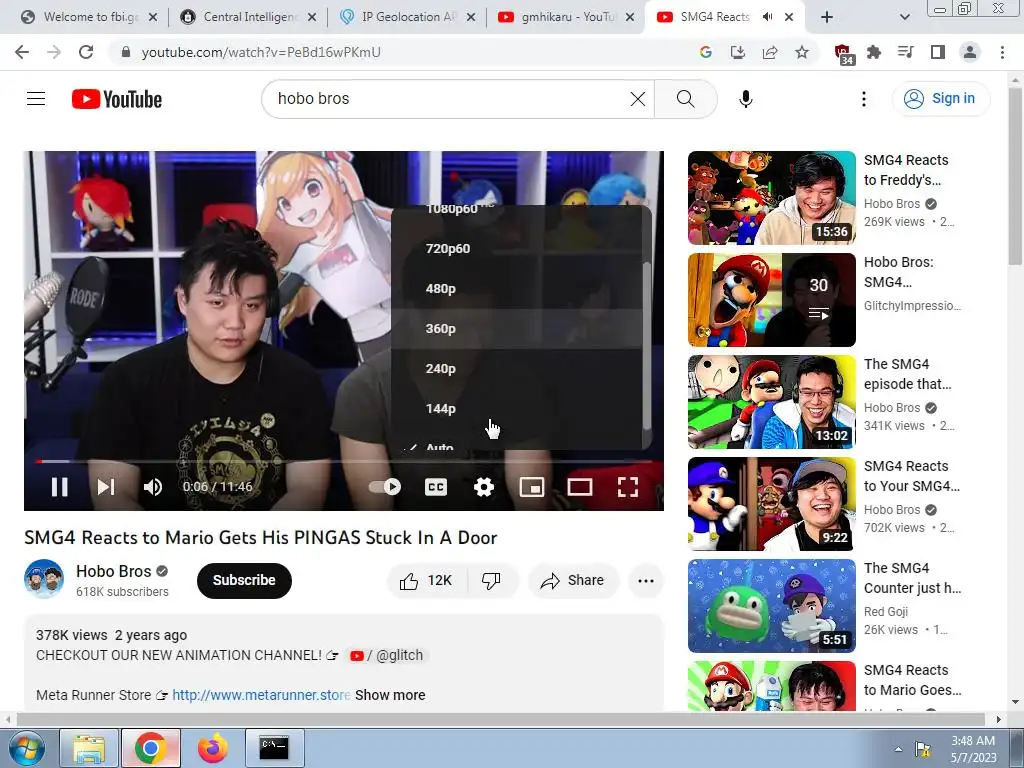The width and height of the screenshot is (1024, 768).
Task: Switch to gmhikaru YouTube tab
Action: [567, 17]
